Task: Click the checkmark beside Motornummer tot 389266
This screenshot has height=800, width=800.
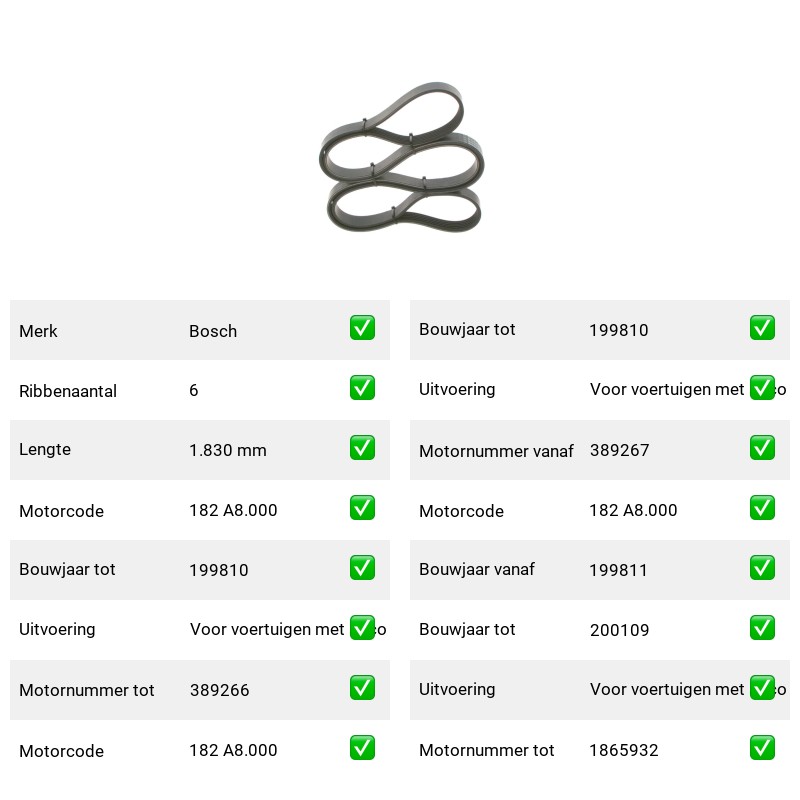Action: 362,687
